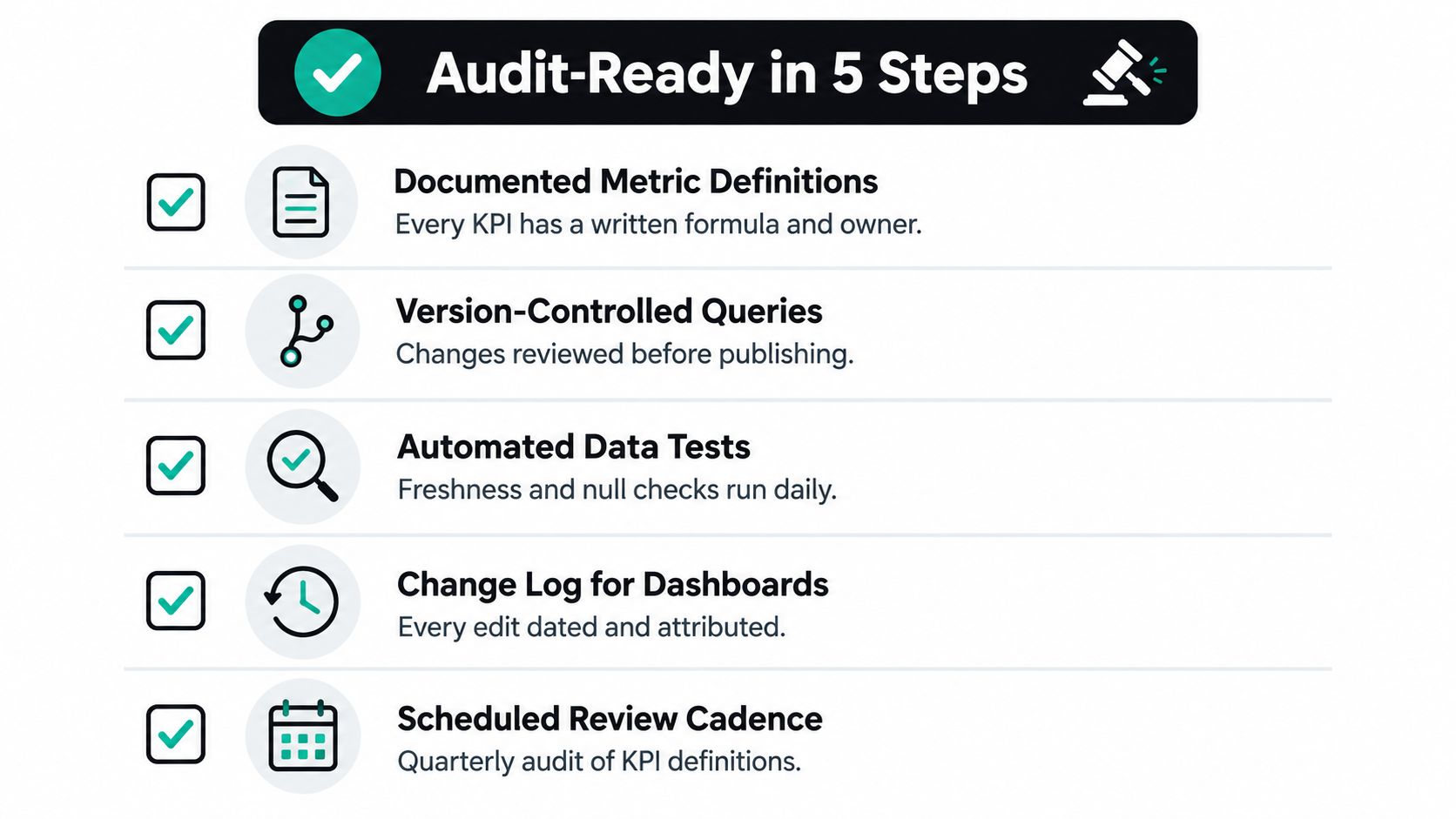Select the "Automated Data Tests" heading
The image size is (1456, 819).
point(574,446)
